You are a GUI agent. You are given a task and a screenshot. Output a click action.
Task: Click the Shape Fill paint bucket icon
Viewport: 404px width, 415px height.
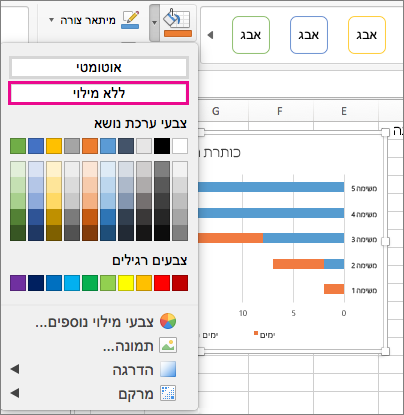[178, 23]
